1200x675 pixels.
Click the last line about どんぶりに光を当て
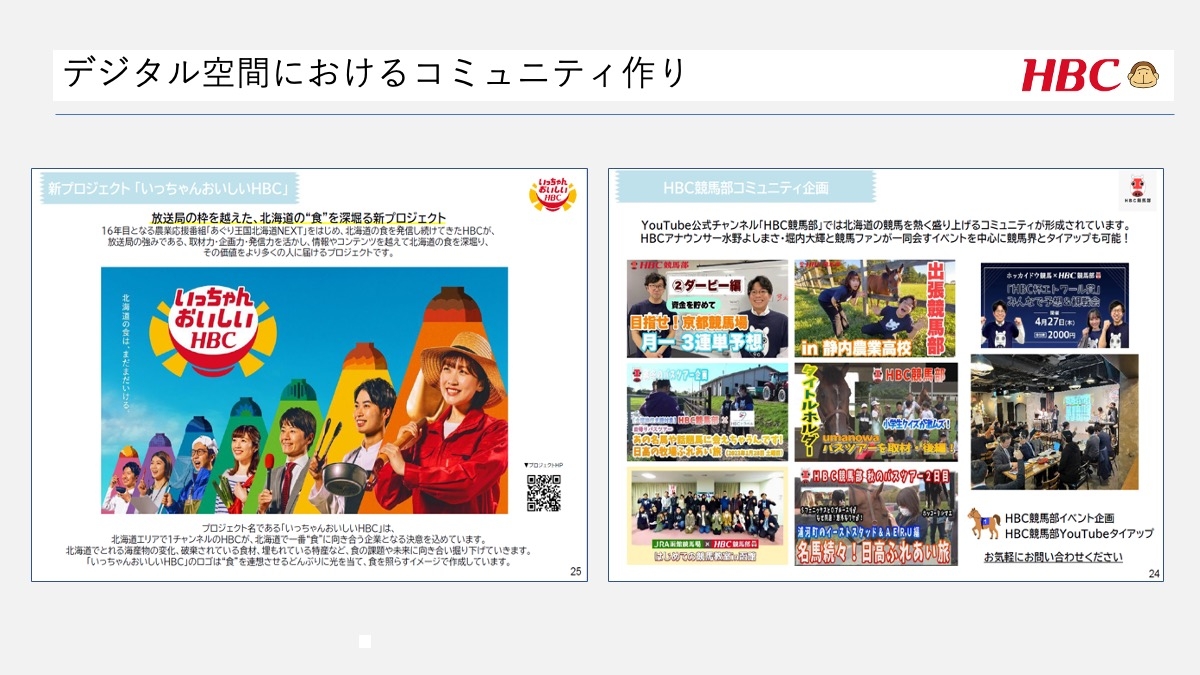[x=299, y=563]
